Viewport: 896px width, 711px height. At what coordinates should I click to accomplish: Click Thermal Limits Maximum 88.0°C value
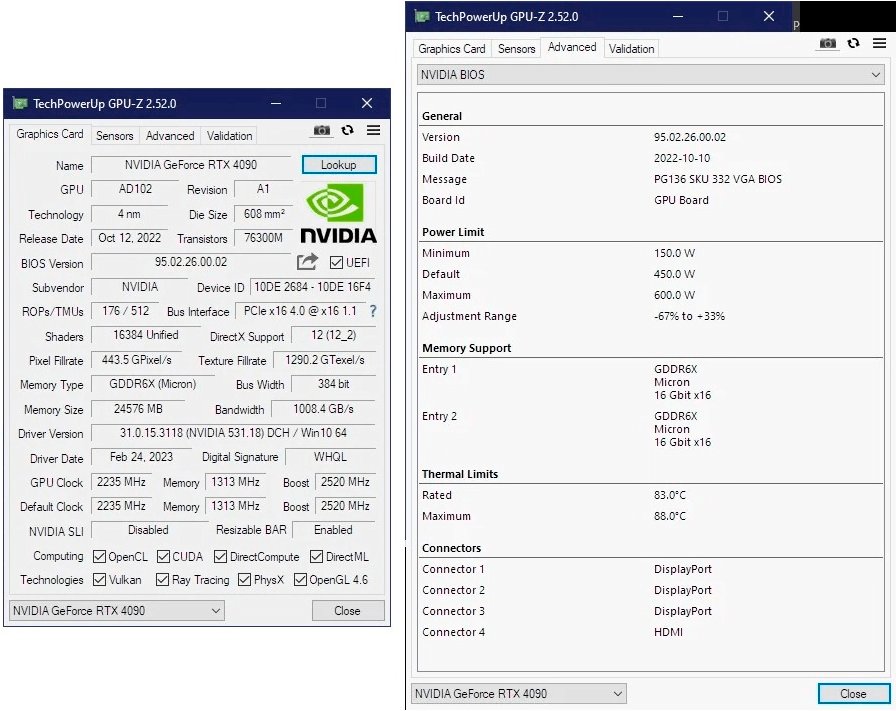tap(670, 517)
